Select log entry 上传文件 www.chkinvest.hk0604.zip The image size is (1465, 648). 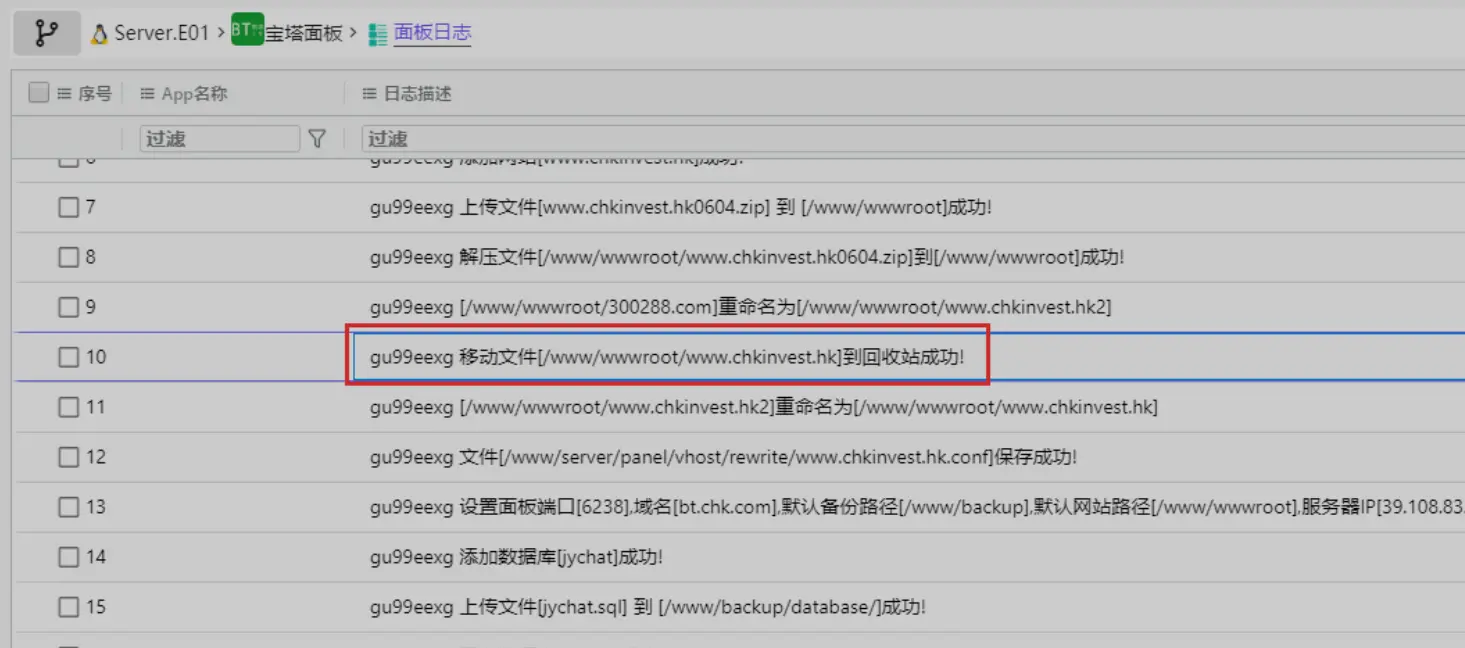680,207
